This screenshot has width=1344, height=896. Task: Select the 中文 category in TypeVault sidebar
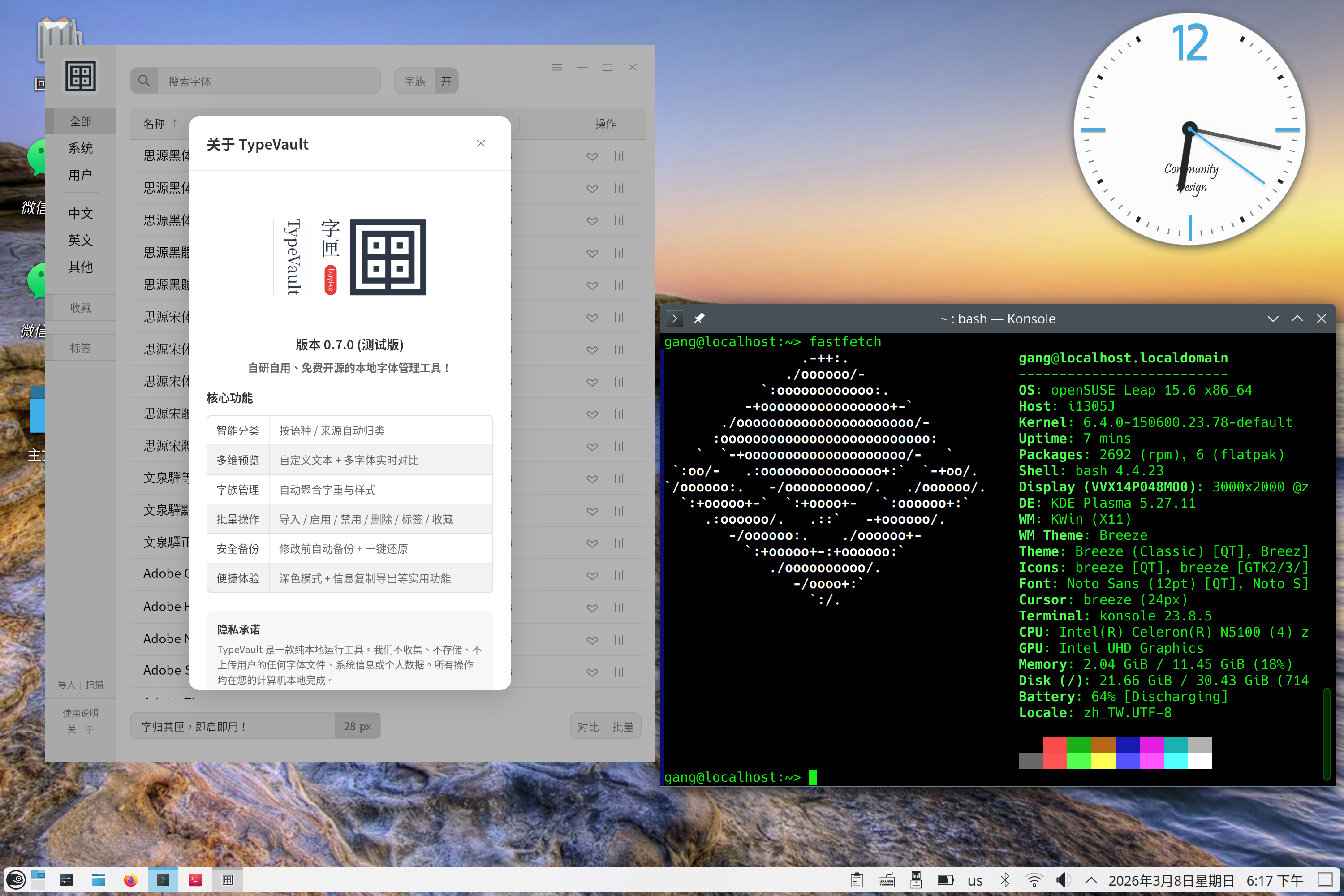[x=81, y=212]
